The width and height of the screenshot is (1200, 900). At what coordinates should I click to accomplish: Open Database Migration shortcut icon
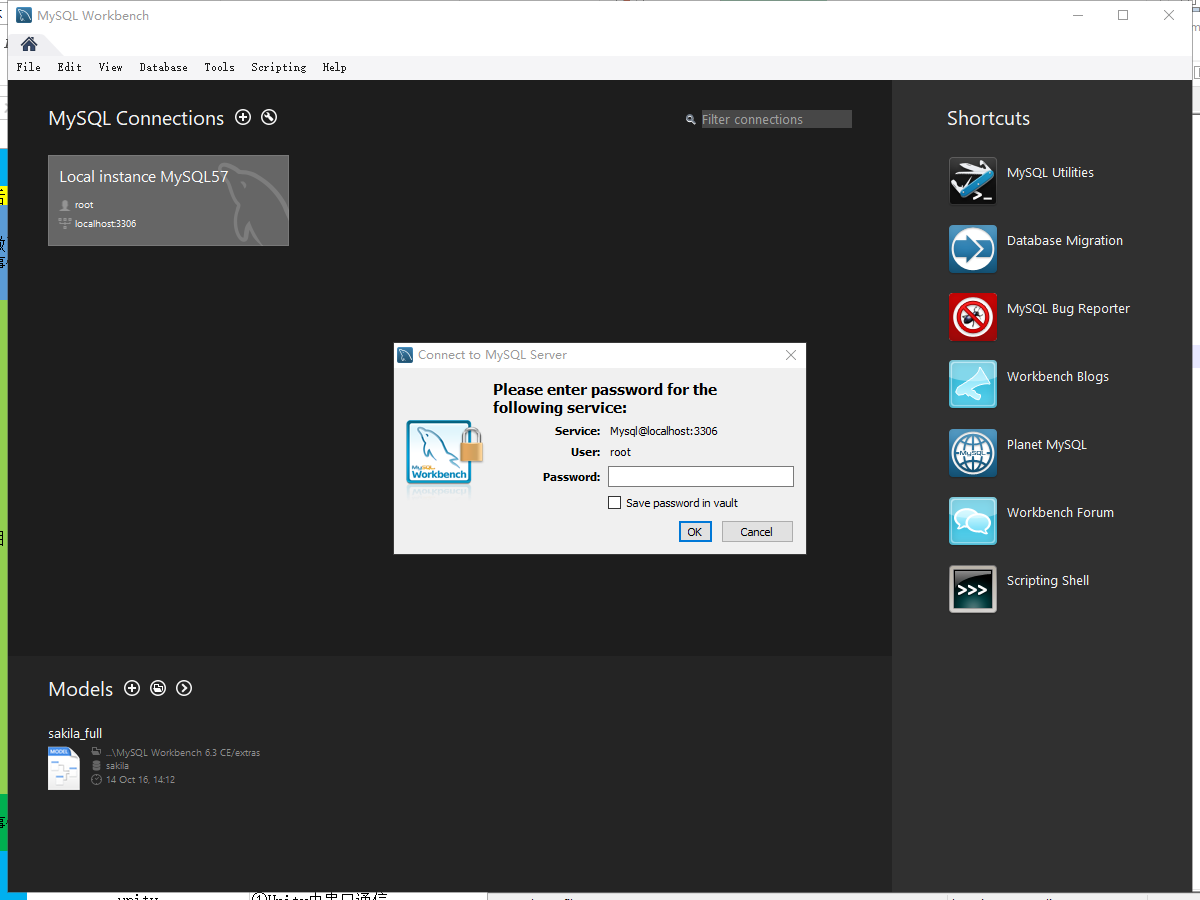(973, 249)
